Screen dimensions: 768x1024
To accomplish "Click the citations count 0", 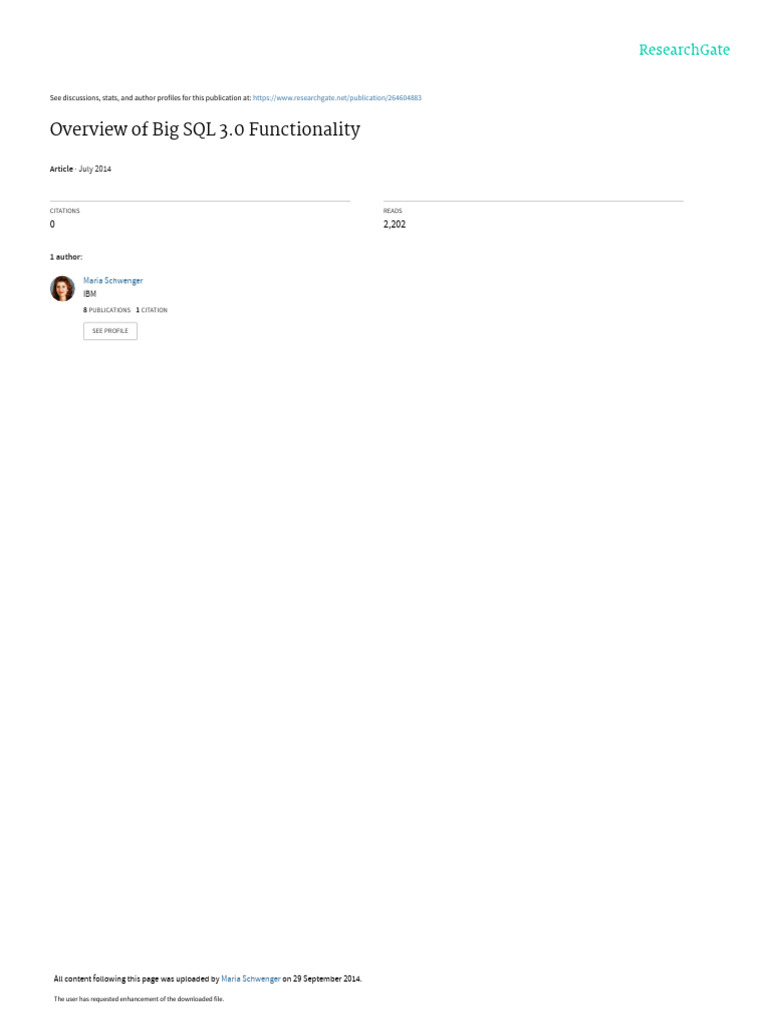I will point(52,224).
